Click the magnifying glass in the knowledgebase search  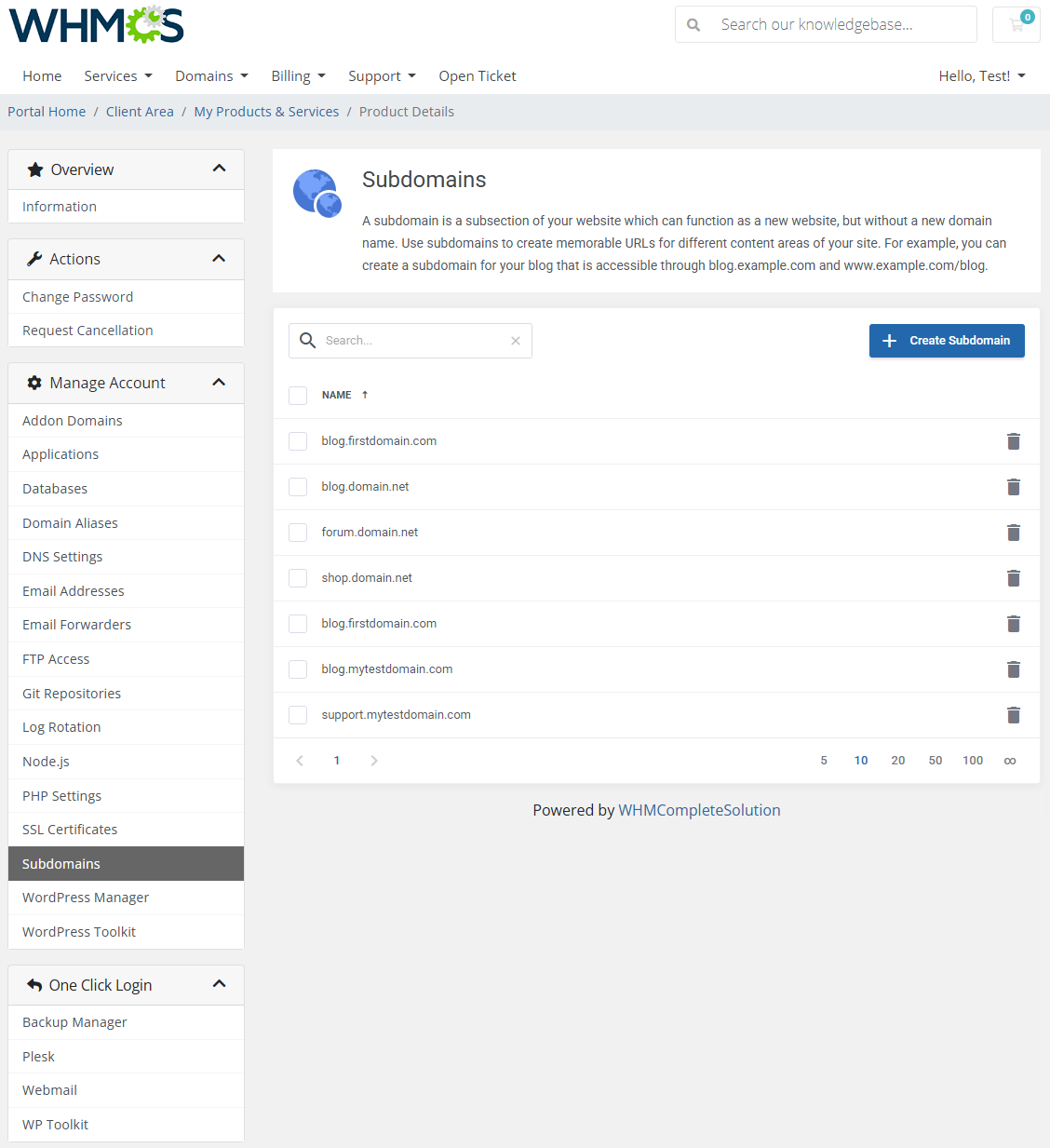[693, 24]
